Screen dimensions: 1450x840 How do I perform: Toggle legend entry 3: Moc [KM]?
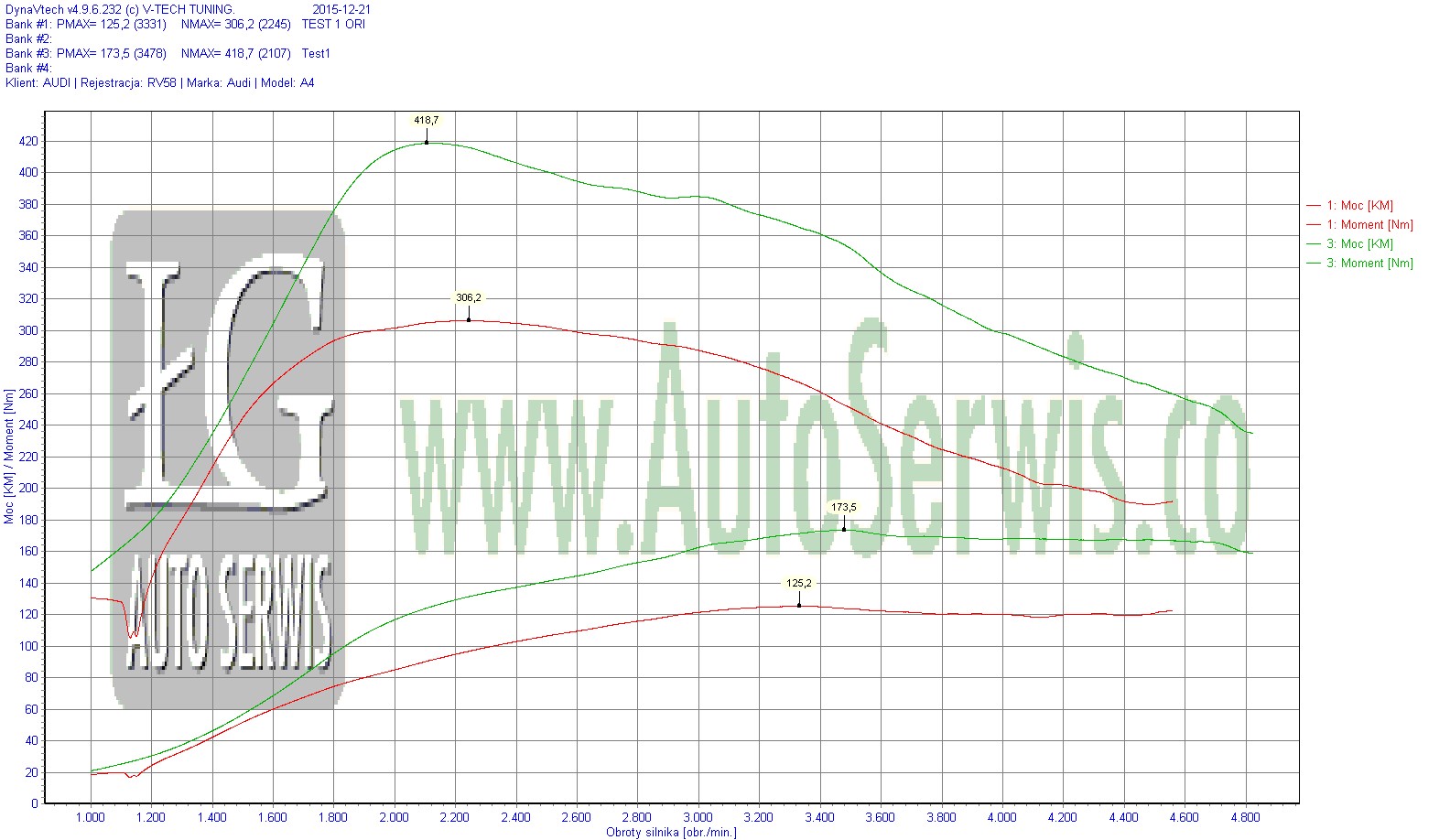pyautogui.click(x=1359, y=244)
